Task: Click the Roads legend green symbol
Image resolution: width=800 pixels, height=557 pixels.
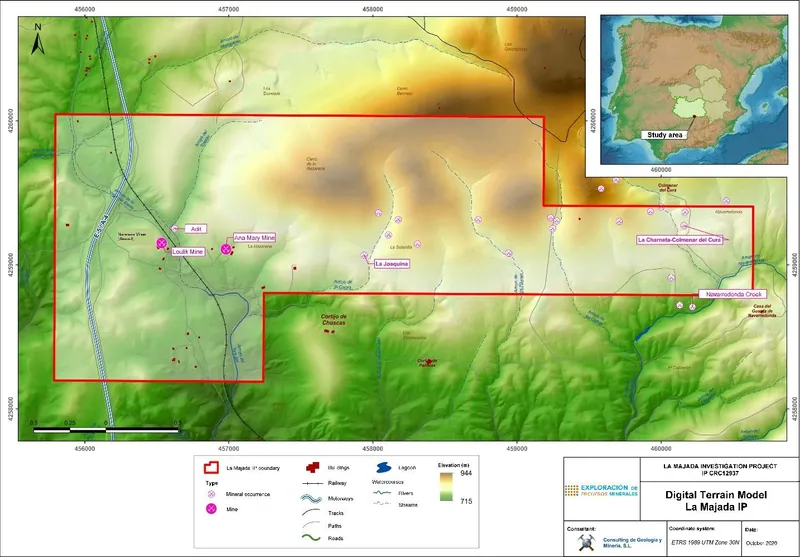Action: 311,538
